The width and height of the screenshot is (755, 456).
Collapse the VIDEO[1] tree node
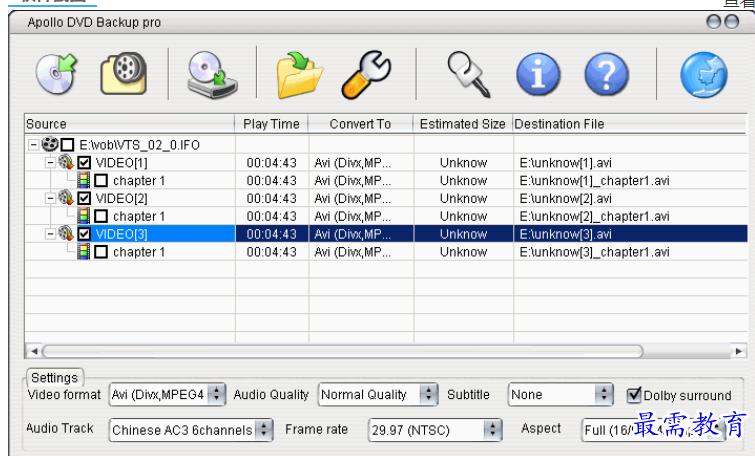pyautogui.click(x=50, y=163)
